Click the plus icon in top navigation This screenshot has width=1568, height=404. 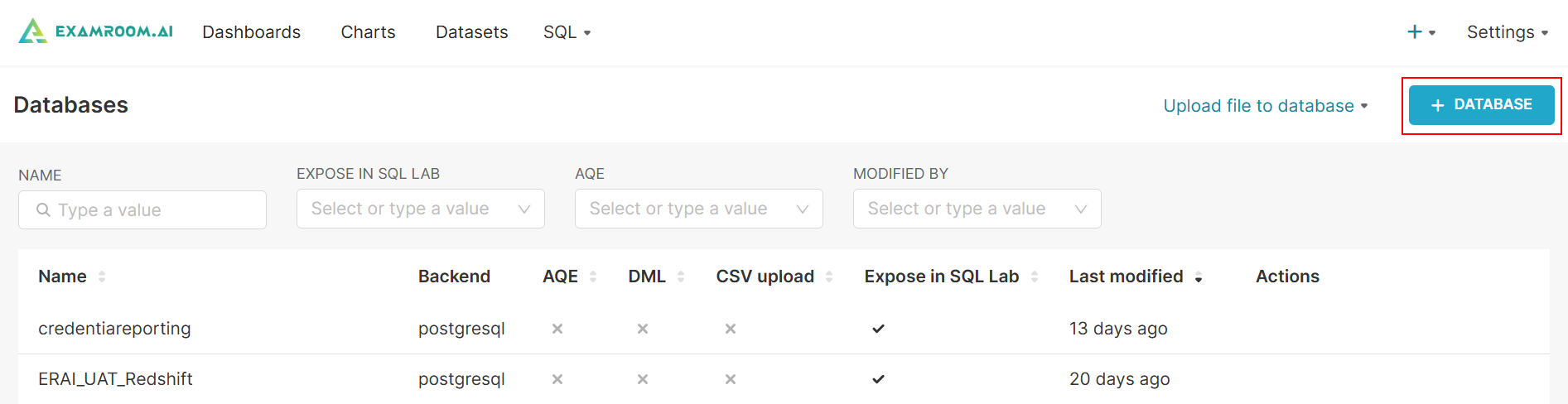(x=1415, y=32)
